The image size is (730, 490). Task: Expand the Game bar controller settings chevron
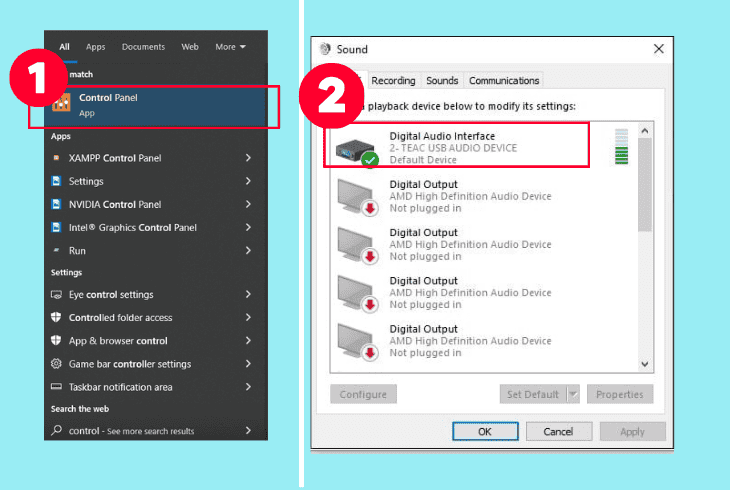tap(248, 363)
